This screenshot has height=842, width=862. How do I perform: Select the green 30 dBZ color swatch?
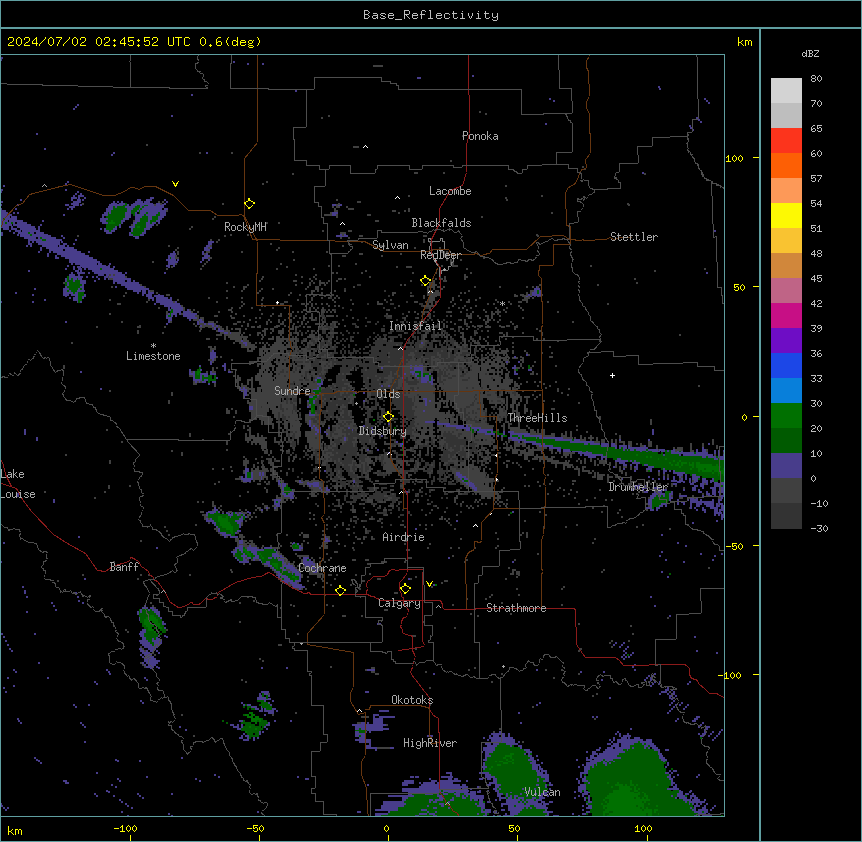click(786, 416)
